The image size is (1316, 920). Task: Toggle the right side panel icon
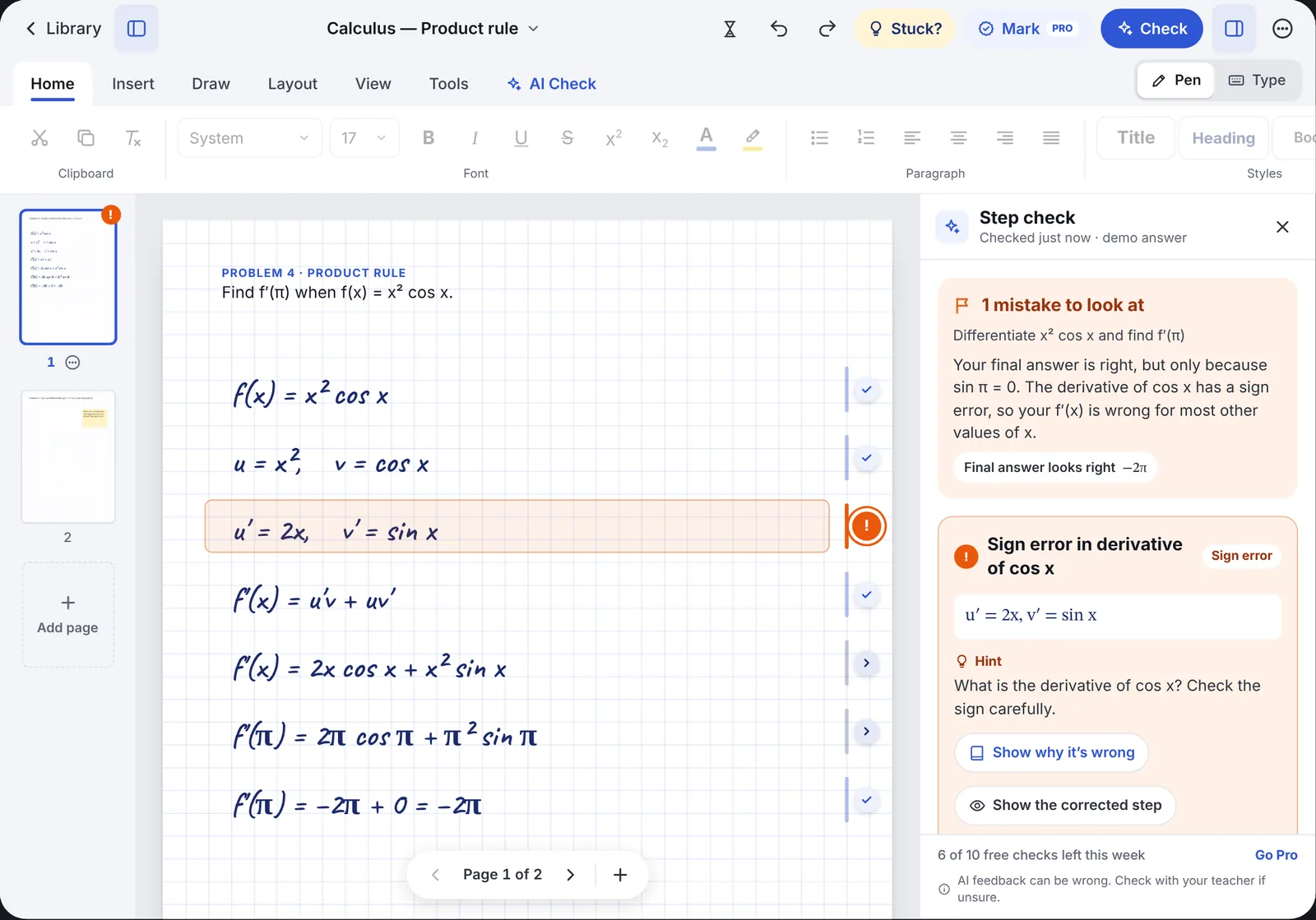1234,29
